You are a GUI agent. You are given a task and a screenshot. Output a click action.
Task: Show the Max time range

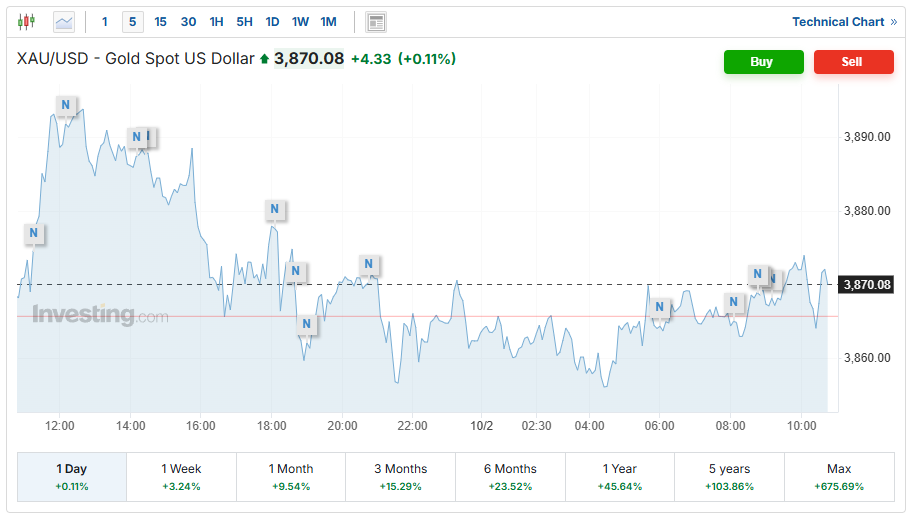pos(839,476)
